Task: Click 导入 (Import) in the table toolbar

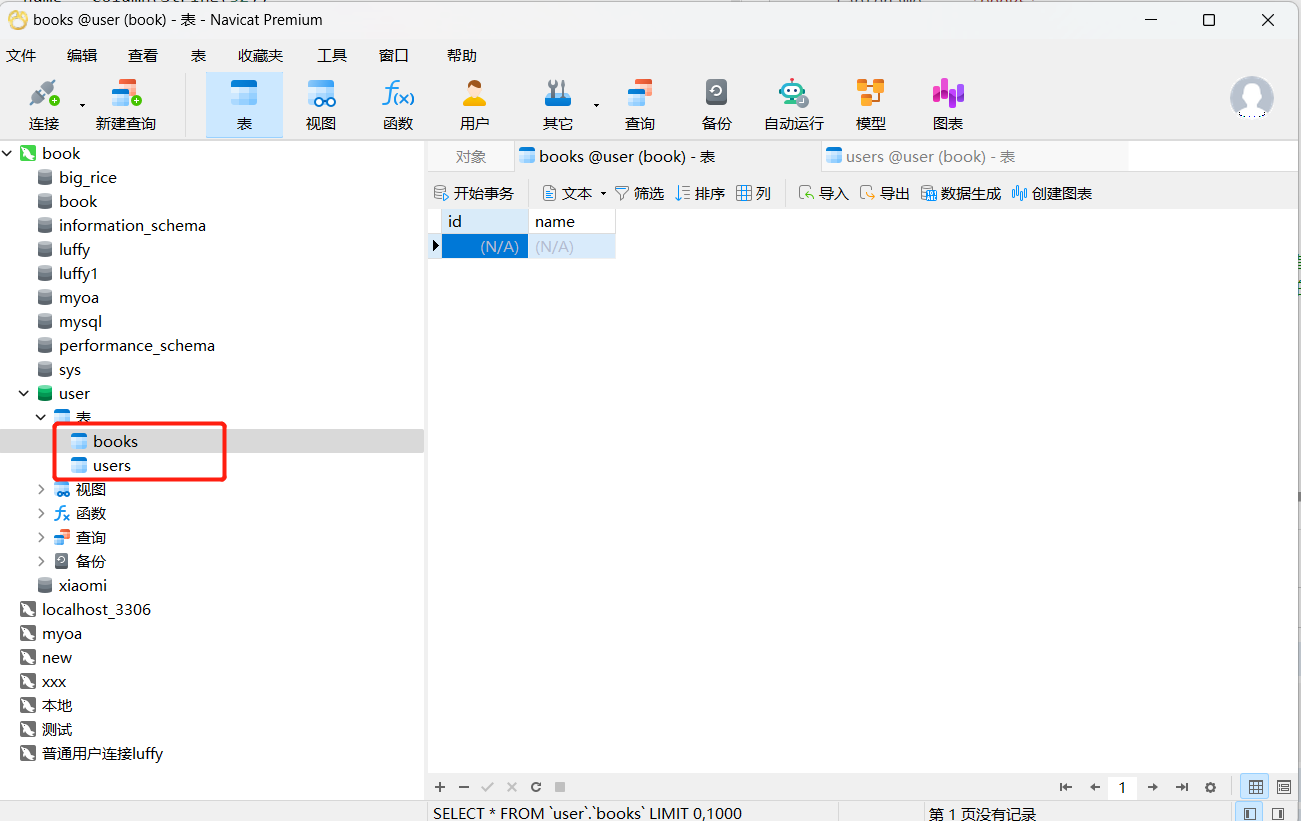Action: tap(823, 194)
